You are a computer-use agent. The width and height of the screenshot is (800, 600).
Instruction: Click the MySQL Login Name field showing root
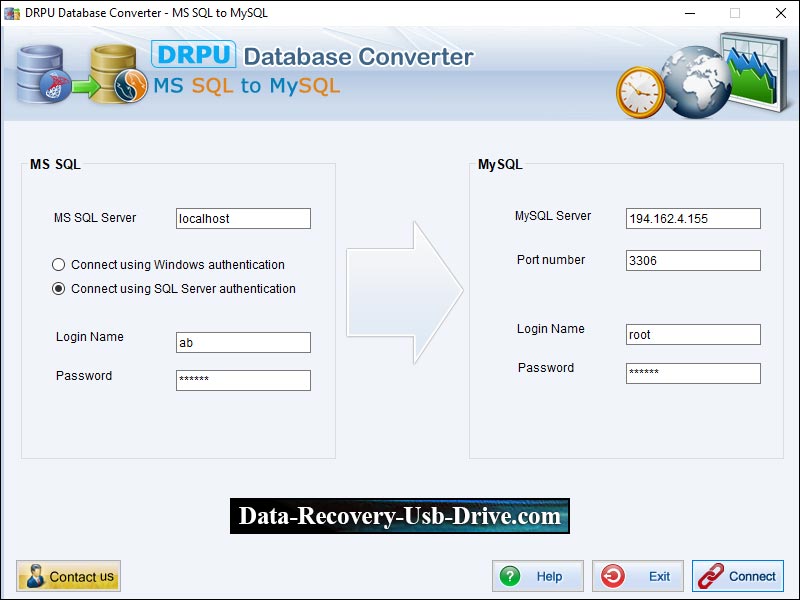(693, 334)
